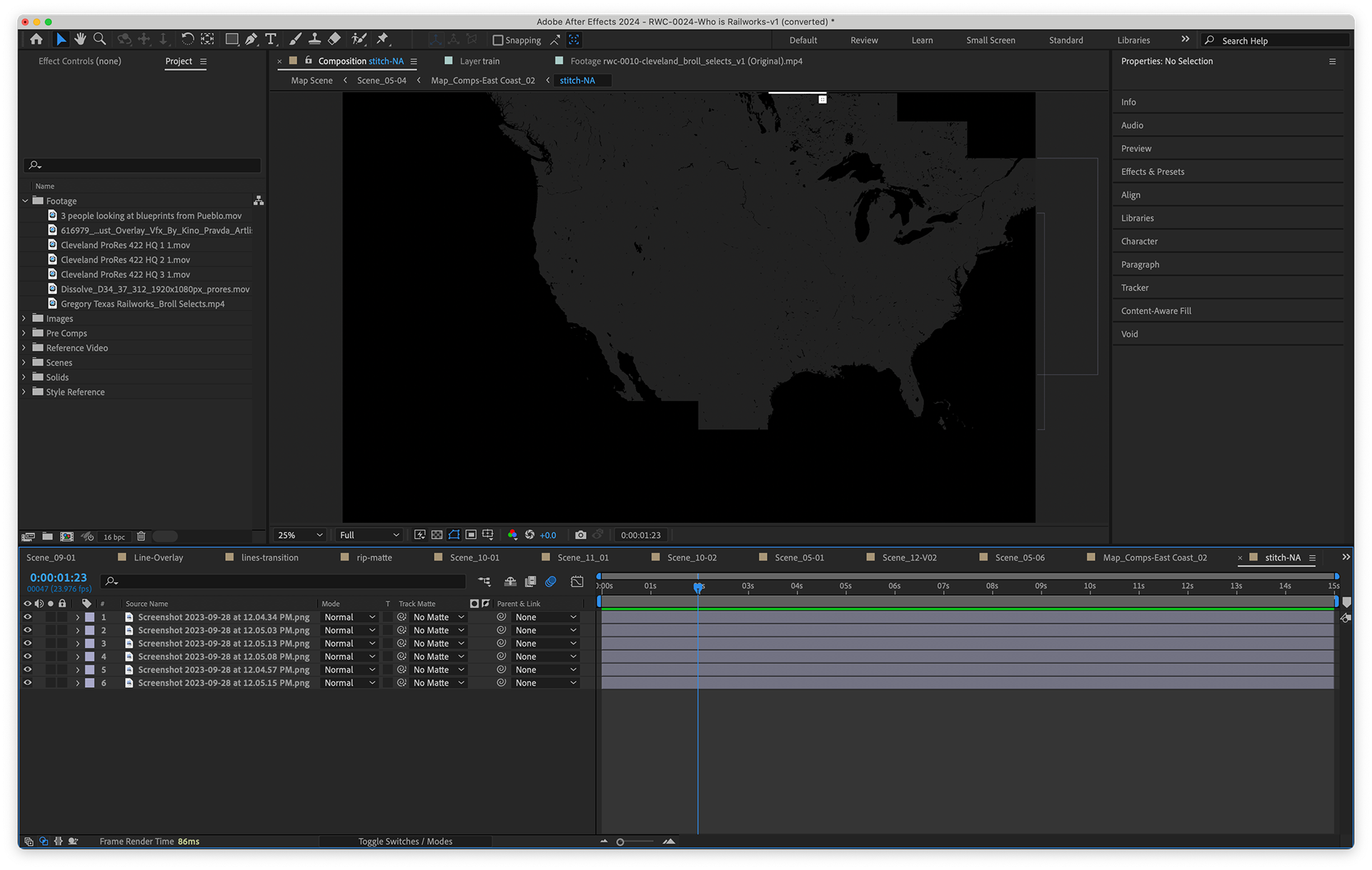Open the Full resolution dropdown
The height and width of the screenshot is (870, 1372).
click(369, 535)
